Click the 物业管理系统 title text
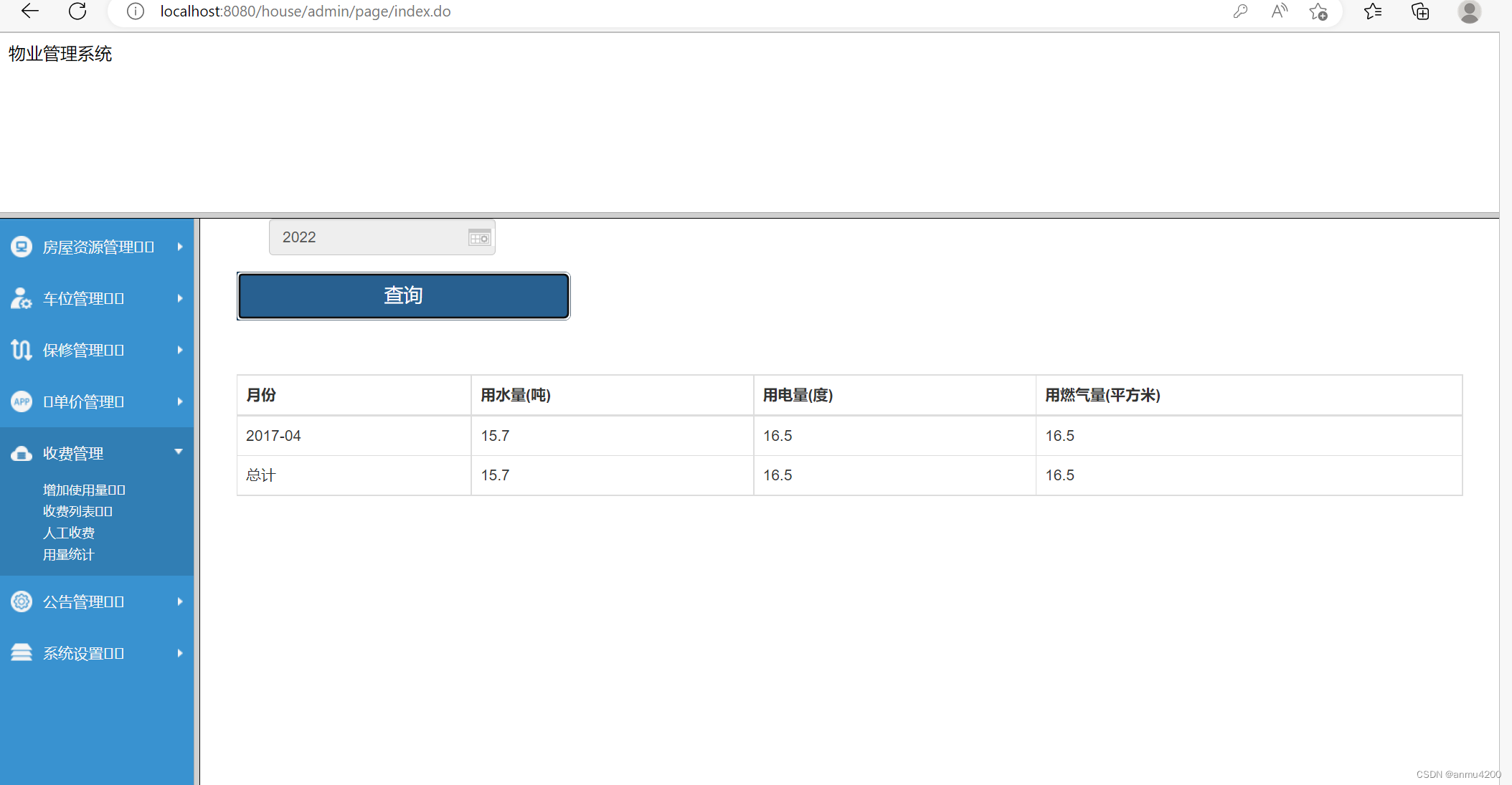This screenshot has width=1512, height=785. point(60,54)
